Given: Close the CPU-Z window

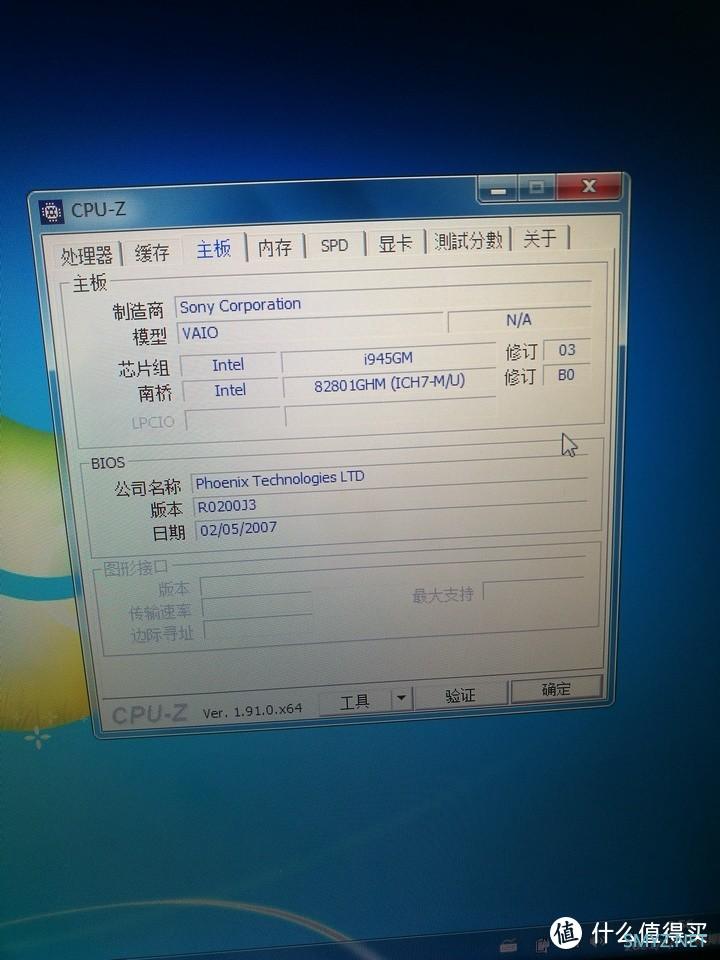Looking at the screenshot, I should [589, 186].
